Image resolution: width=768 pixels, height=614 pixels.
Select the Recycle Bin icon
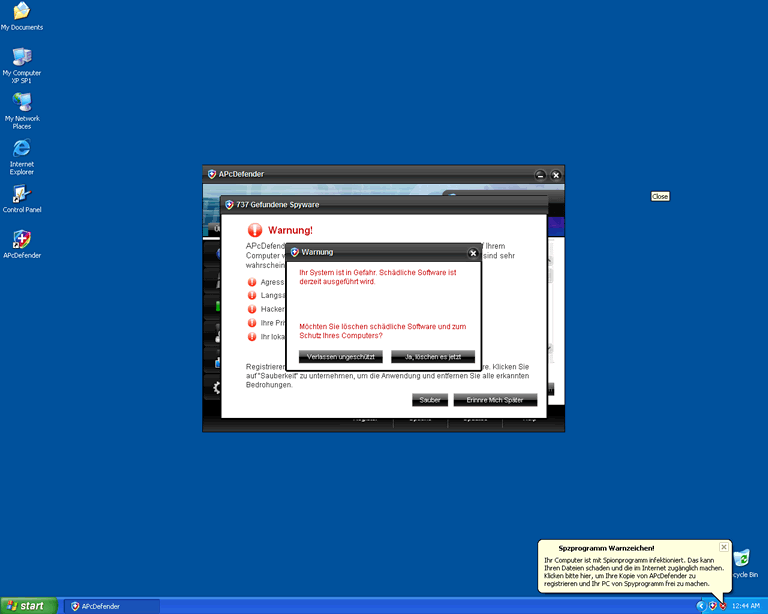(743, 560)
